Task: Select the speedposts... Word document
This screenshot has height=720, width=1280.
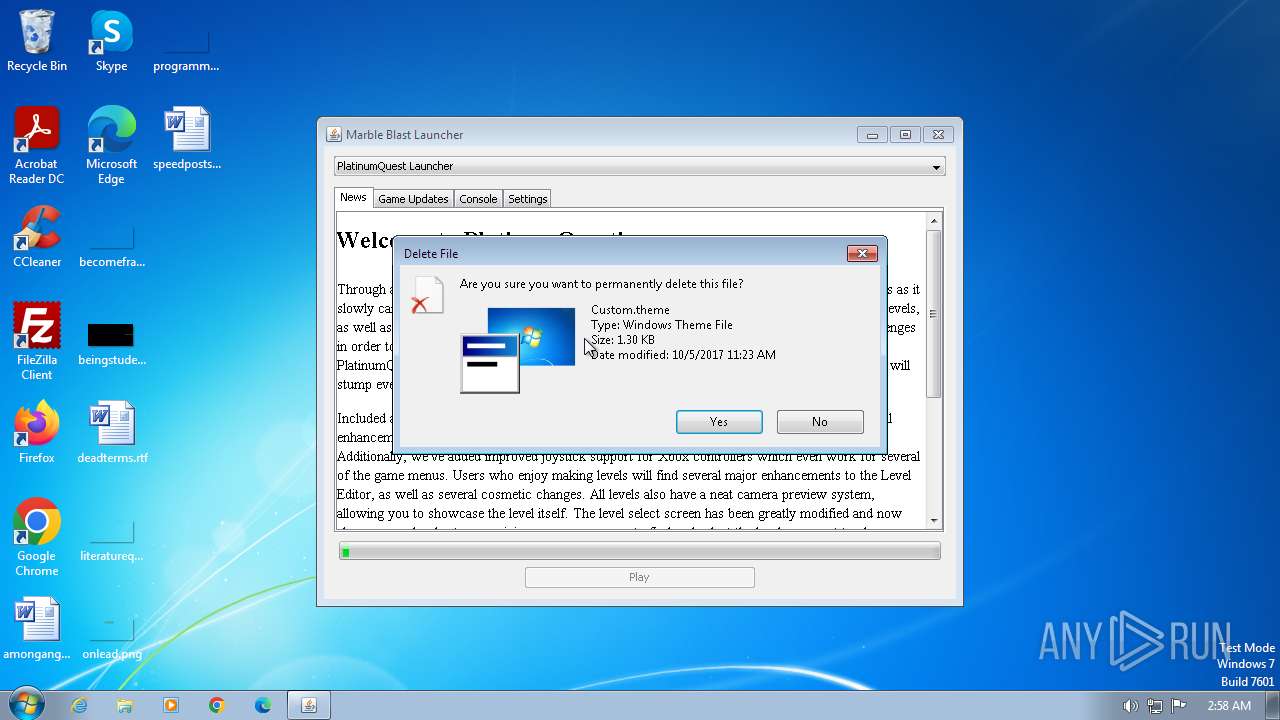Action: [187, 139]
